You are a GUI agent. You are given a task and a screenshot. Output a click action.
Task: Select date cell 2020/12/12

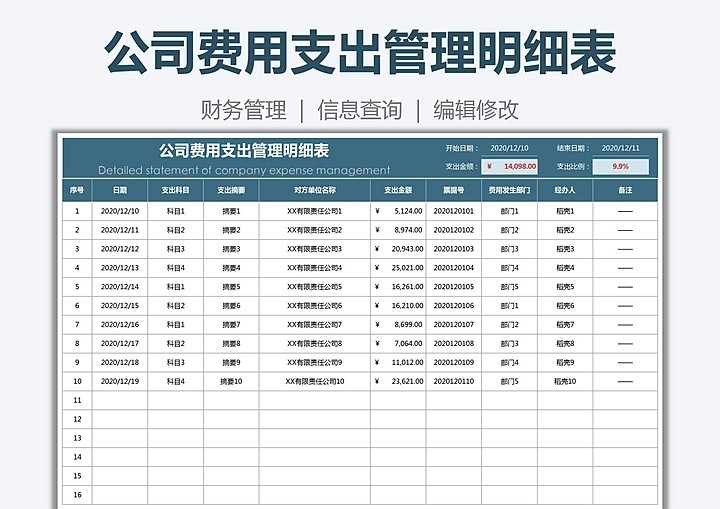120,249
